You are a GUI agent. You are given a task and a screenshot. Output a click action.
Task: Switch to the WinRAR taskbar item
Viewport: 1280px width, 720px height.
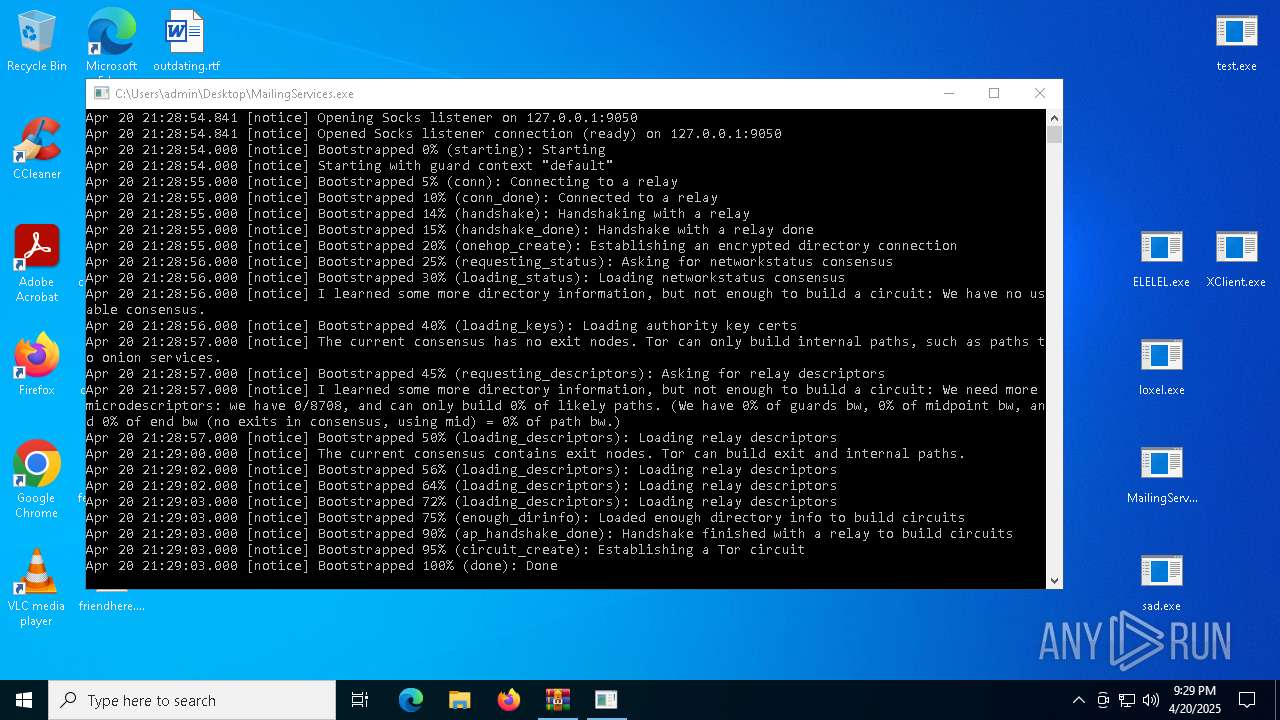[x=558, y=700]
